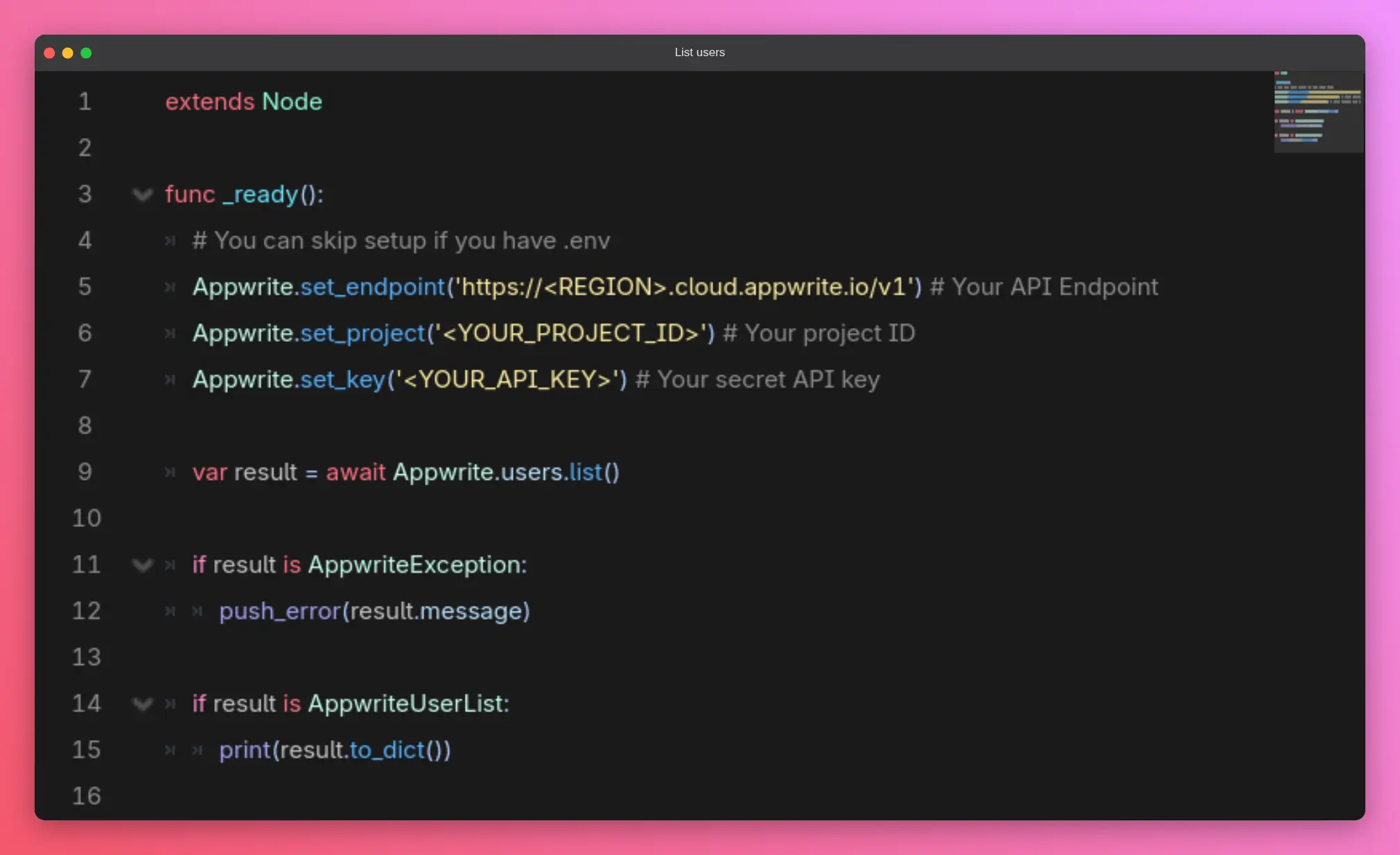
Task: Click the 'await' keyword
Action: pyautogui.click(x=356, y=472)
